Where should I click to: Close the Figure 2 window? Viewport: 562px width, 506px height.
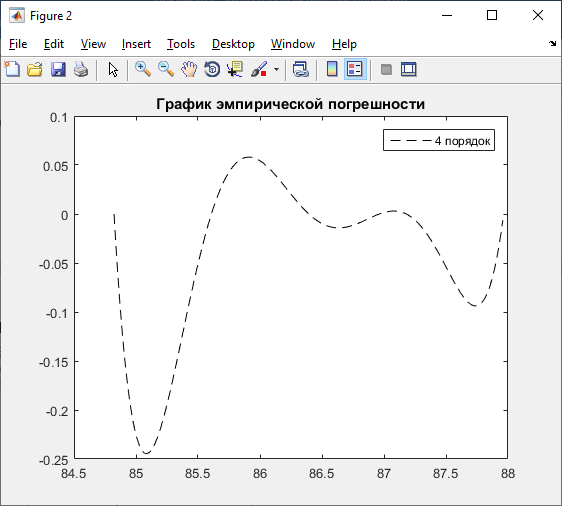pyautogui.click(x=538, y=15)
